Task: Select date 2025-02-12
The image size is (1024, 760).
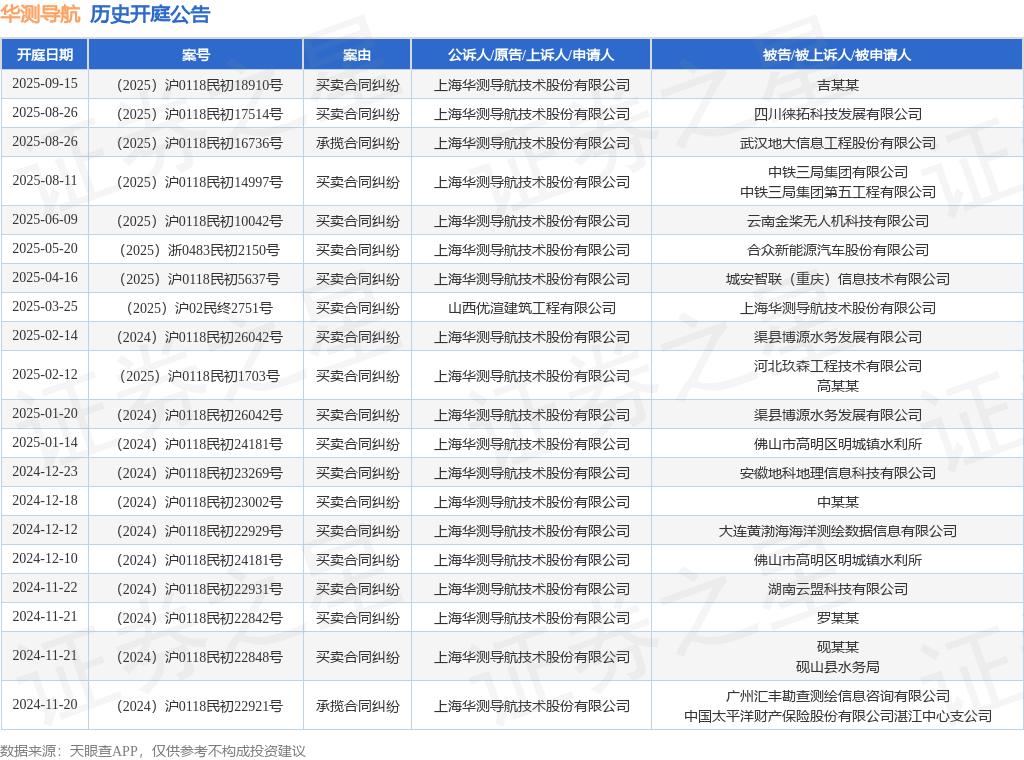Action: pyautogui.click(x=44, y=375)
